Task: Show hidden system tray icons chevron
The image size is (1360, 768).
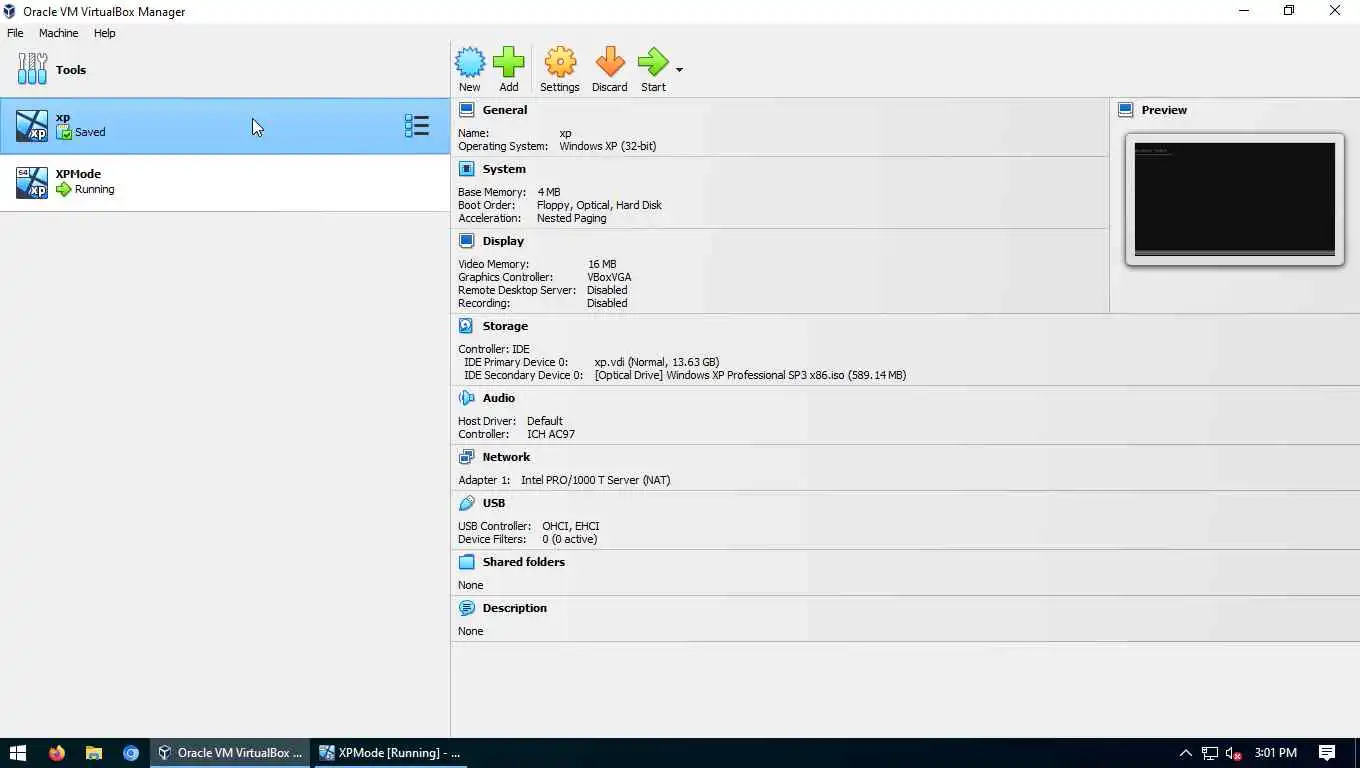Action: pyautogui.click(x=1186, y=753)
